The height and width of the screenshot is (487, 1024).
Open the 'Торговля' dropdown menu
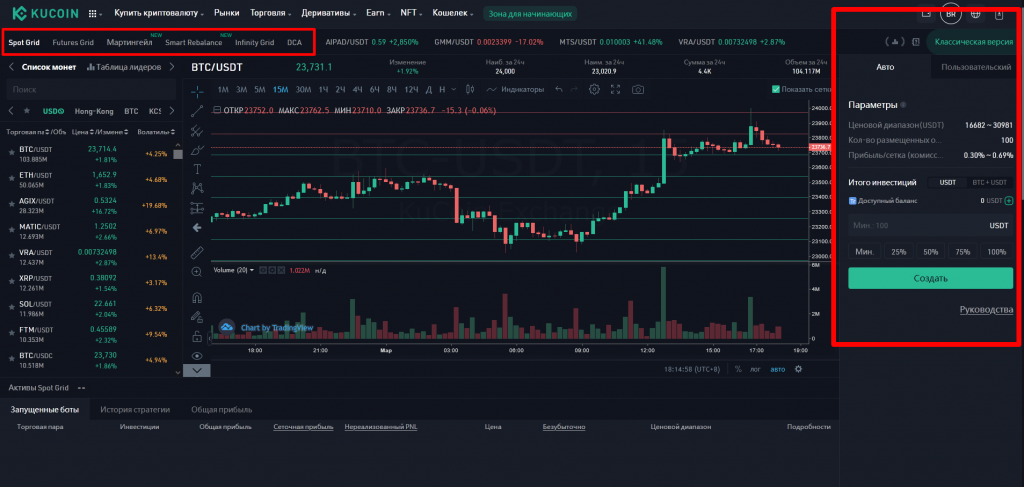pos(278,14)
